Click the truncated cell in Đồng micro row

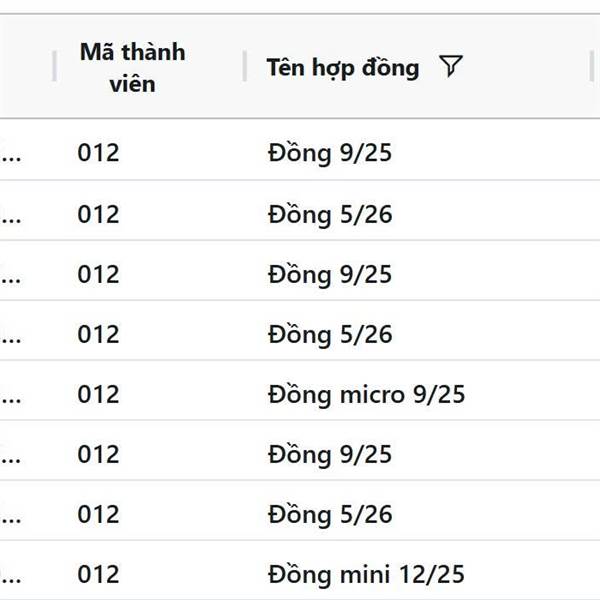pyautogui.click(x=11, y=398)
